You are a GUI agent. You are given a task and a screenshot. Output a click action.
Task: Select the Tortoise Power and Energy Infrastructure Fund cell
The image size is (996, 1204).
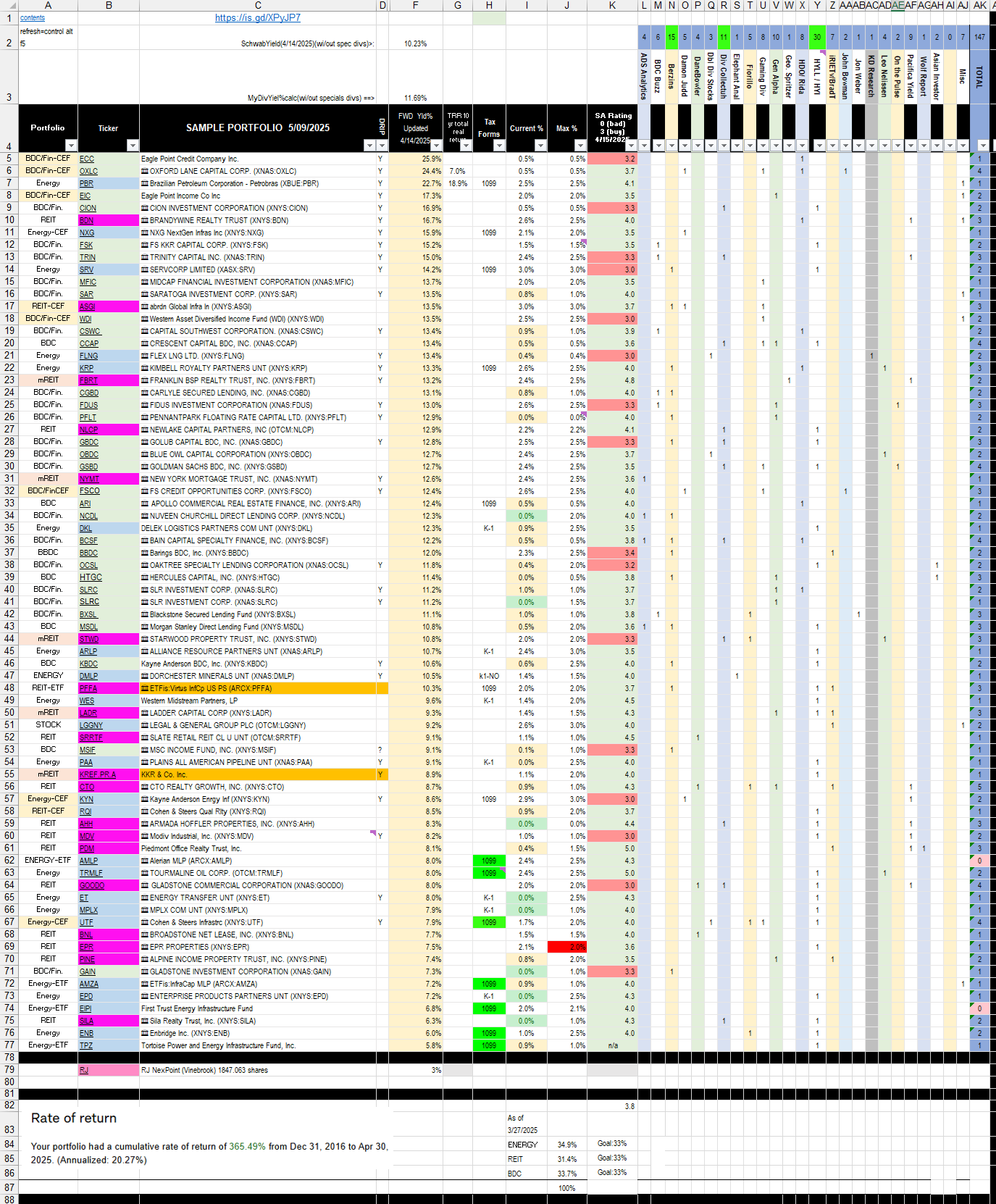[x=258, y=1046]
